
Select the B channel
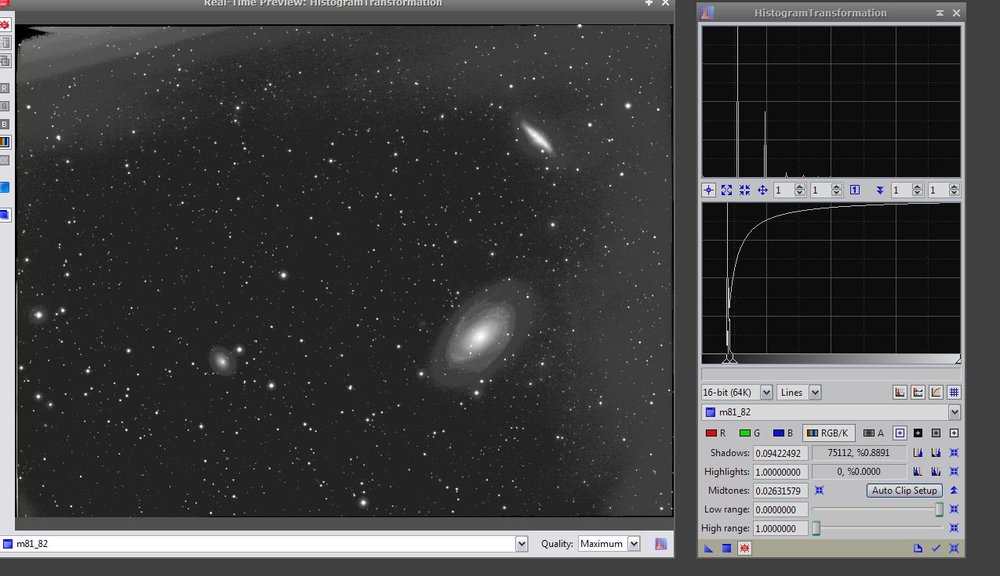point(783,433)
